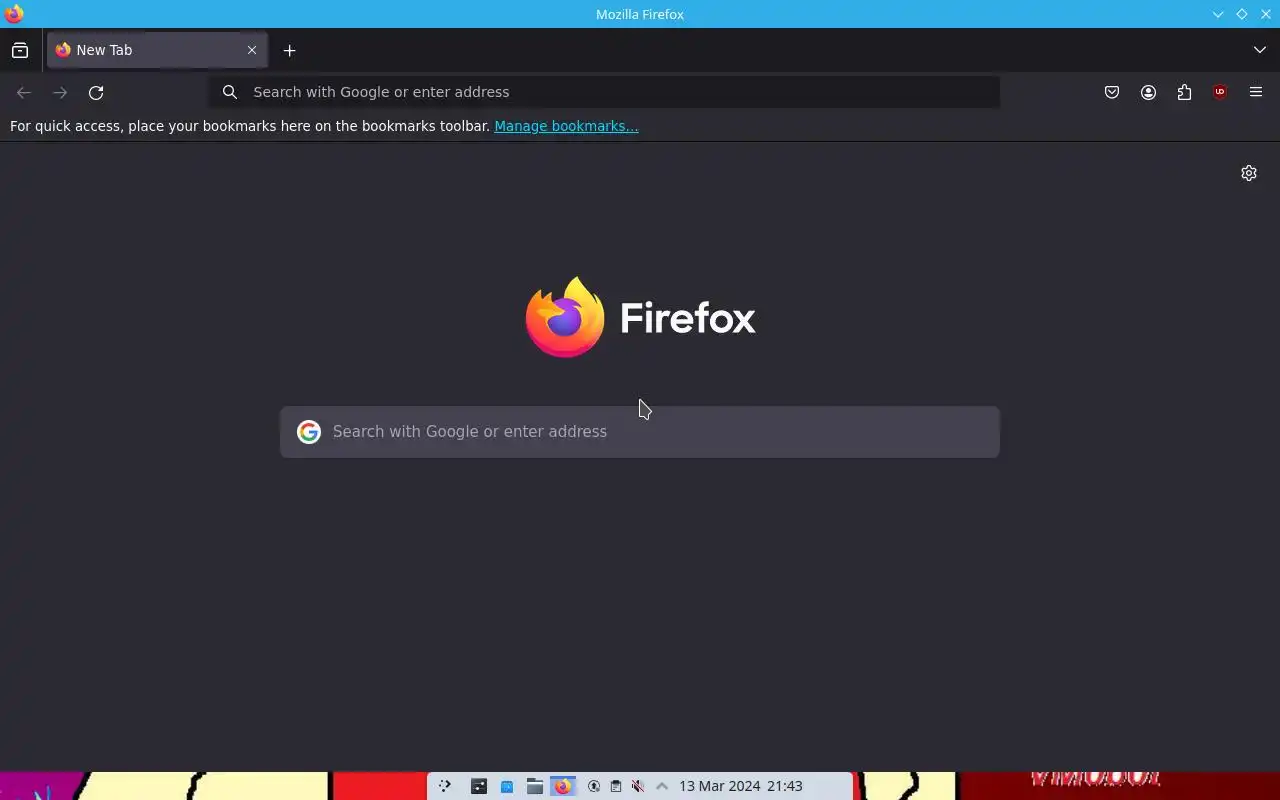This screenshot has height=800, width=1280.
Task: Expand hidden system tray icons arrow
Action: coord(661,786)
